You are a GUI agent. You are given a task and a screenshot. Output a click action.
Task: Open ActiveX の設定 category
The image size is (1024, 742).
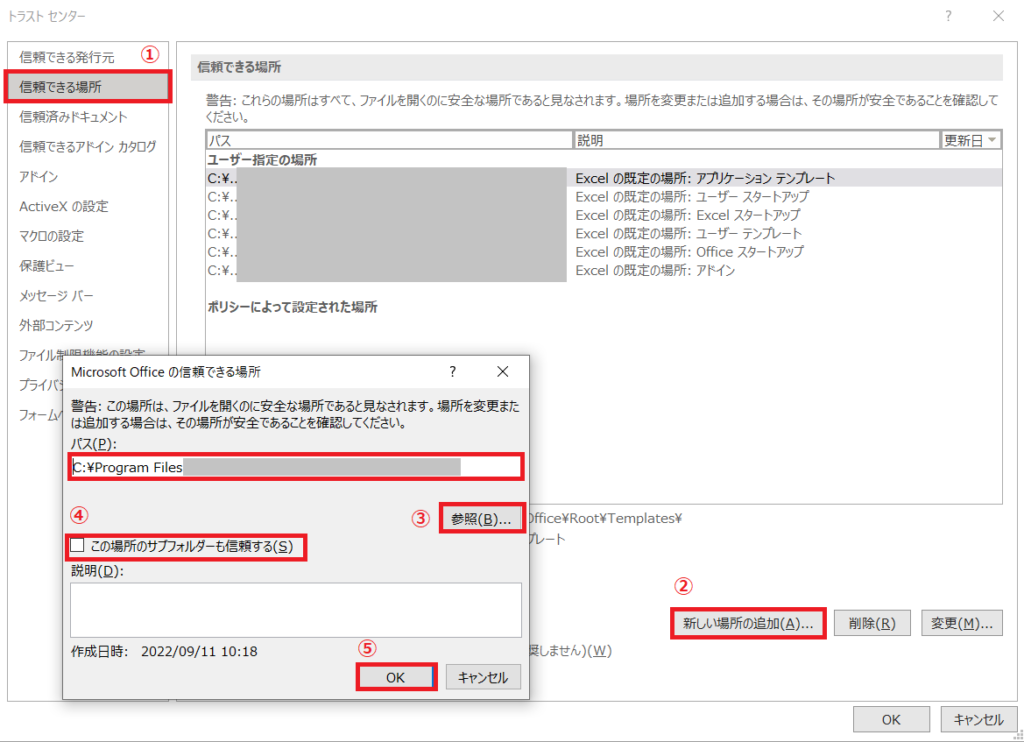click(x=64, y=207)
